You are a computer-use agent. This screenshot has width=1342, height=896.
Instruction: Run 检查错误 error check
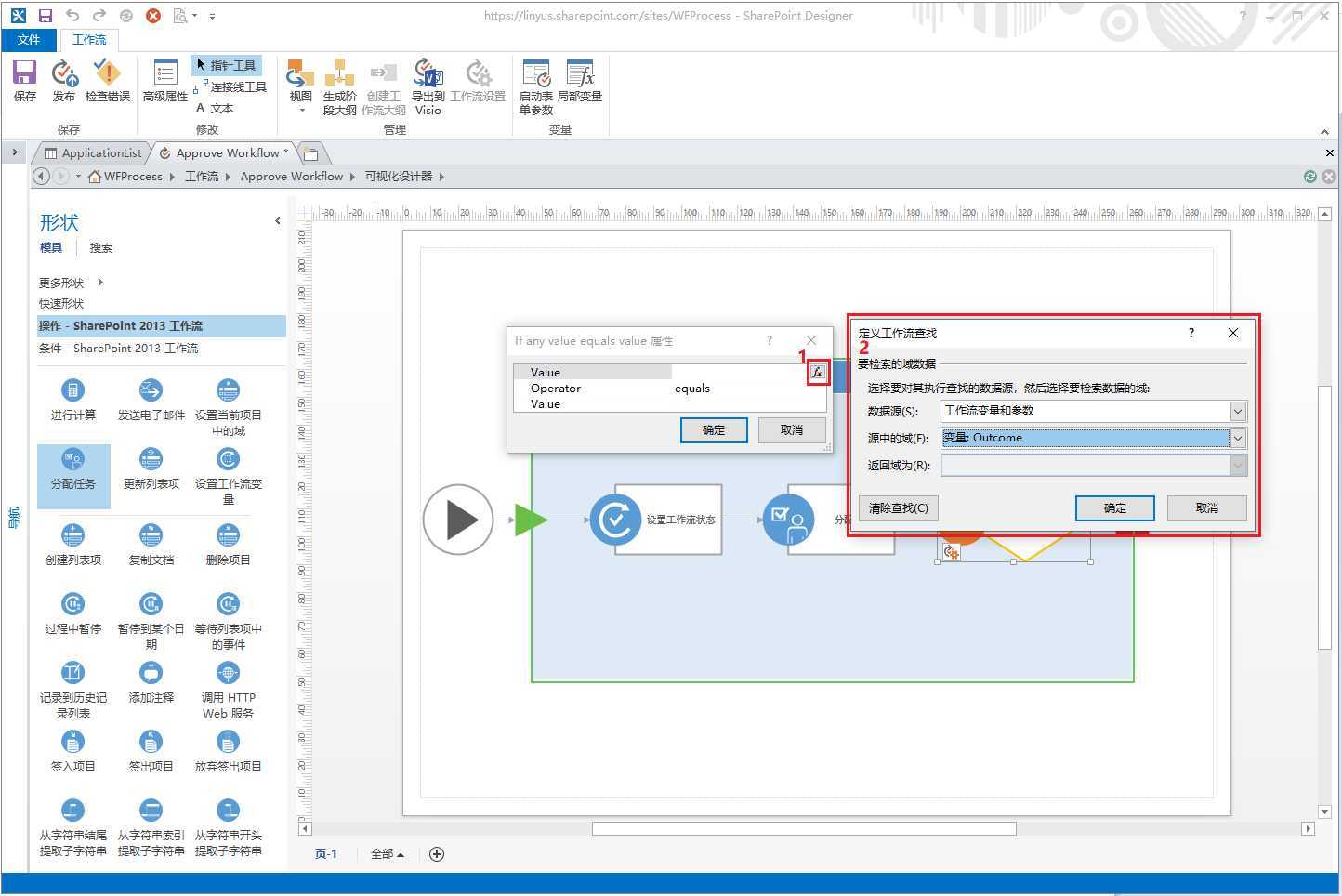point(108,80)
